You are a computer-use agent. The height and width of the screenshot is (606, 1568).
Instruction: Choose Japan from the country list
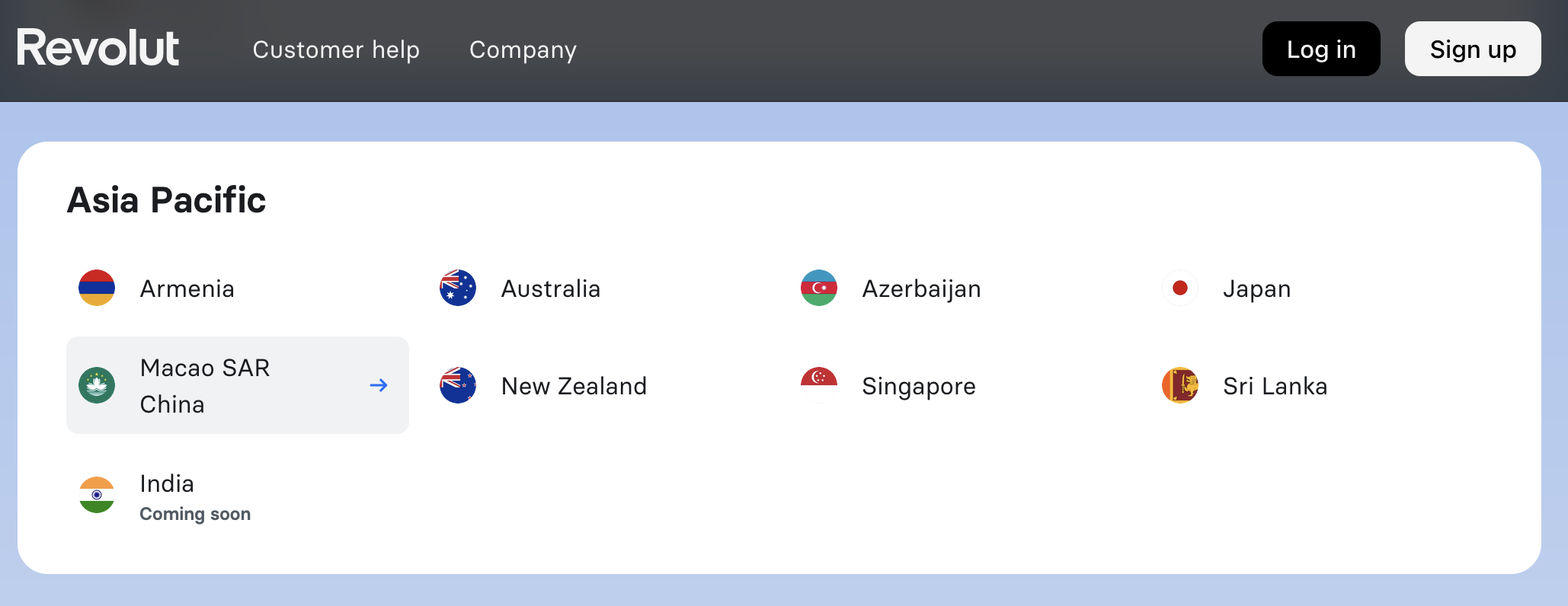click(x=1256, y=289)
